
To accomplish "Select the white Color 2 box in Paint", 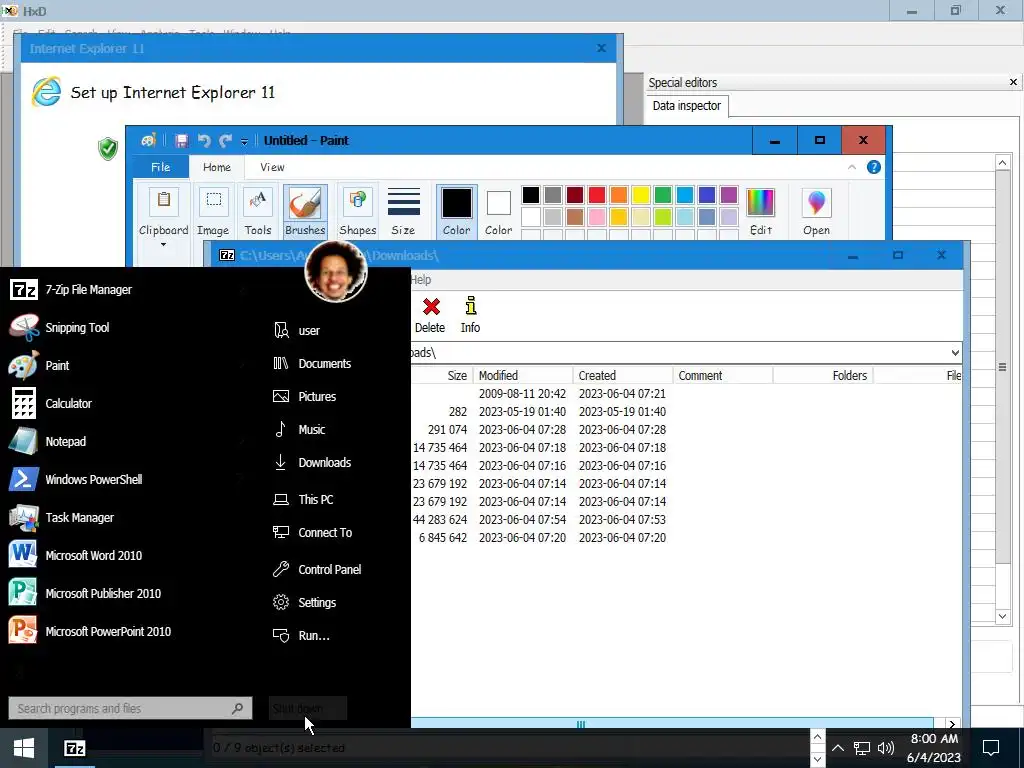I will click(498, 212).
